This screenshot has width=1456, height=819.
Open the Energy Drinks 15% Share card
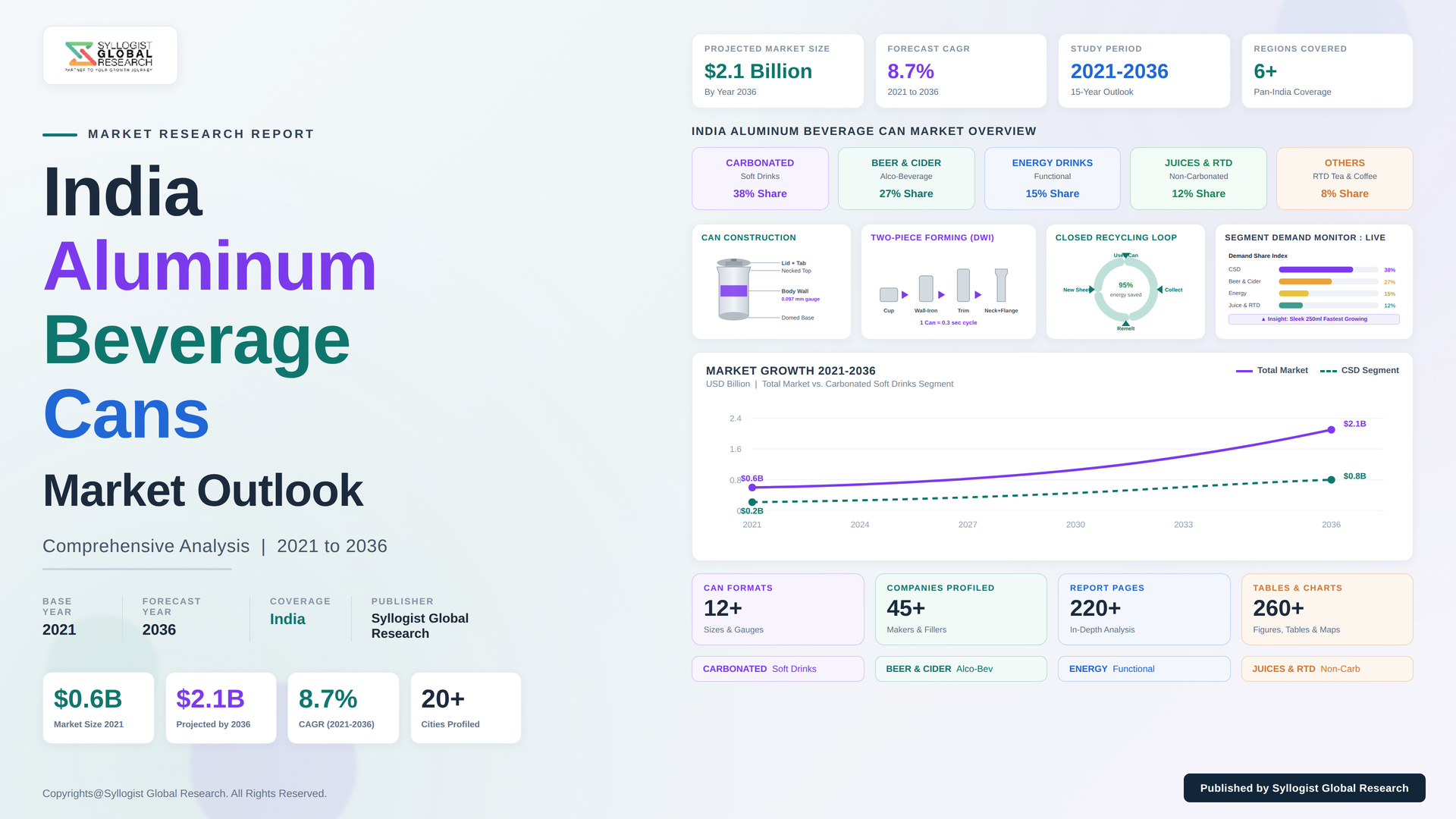(x=1053, y=178)
